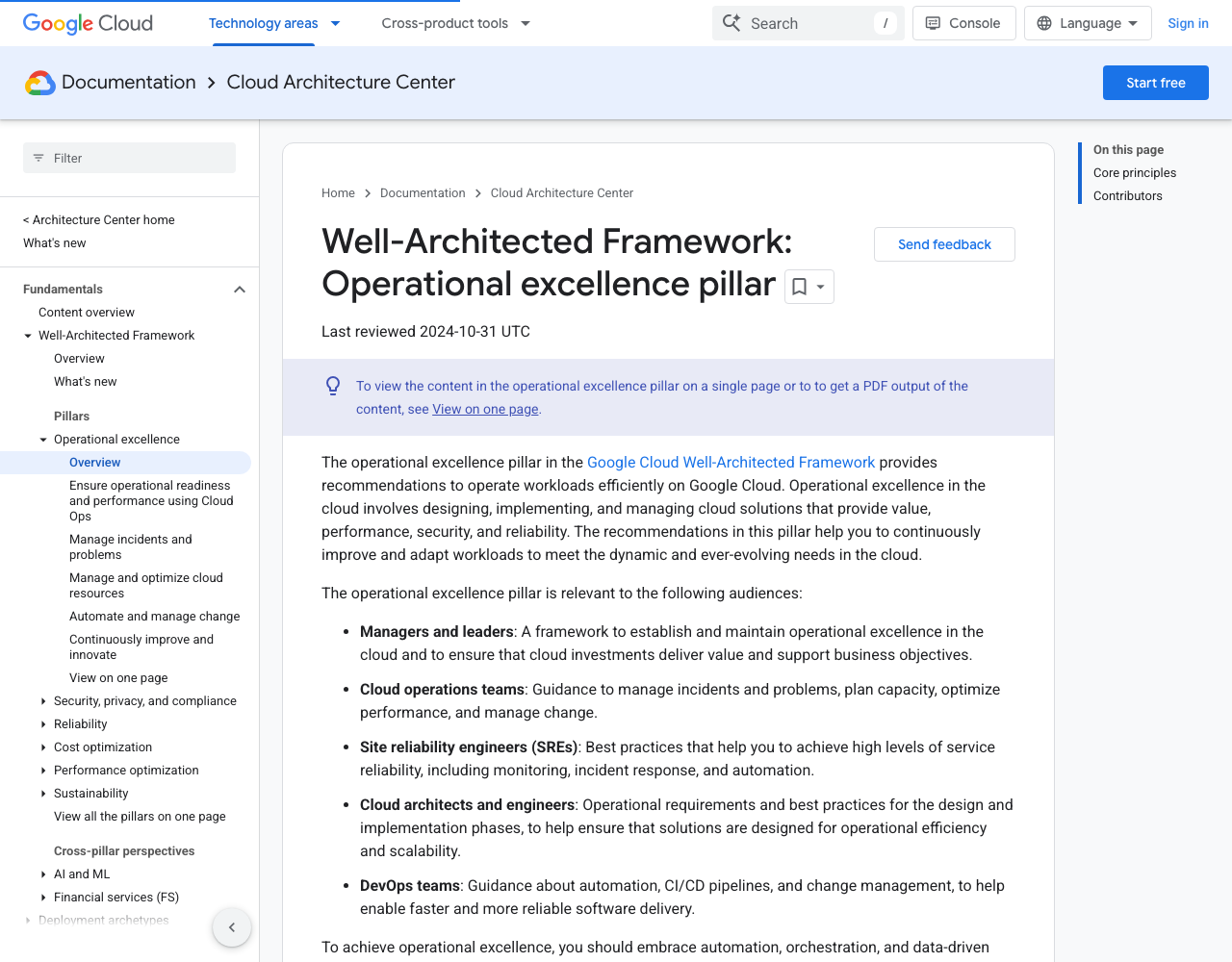Collapse Well-Architected Framework tree node

pos(28,336)
